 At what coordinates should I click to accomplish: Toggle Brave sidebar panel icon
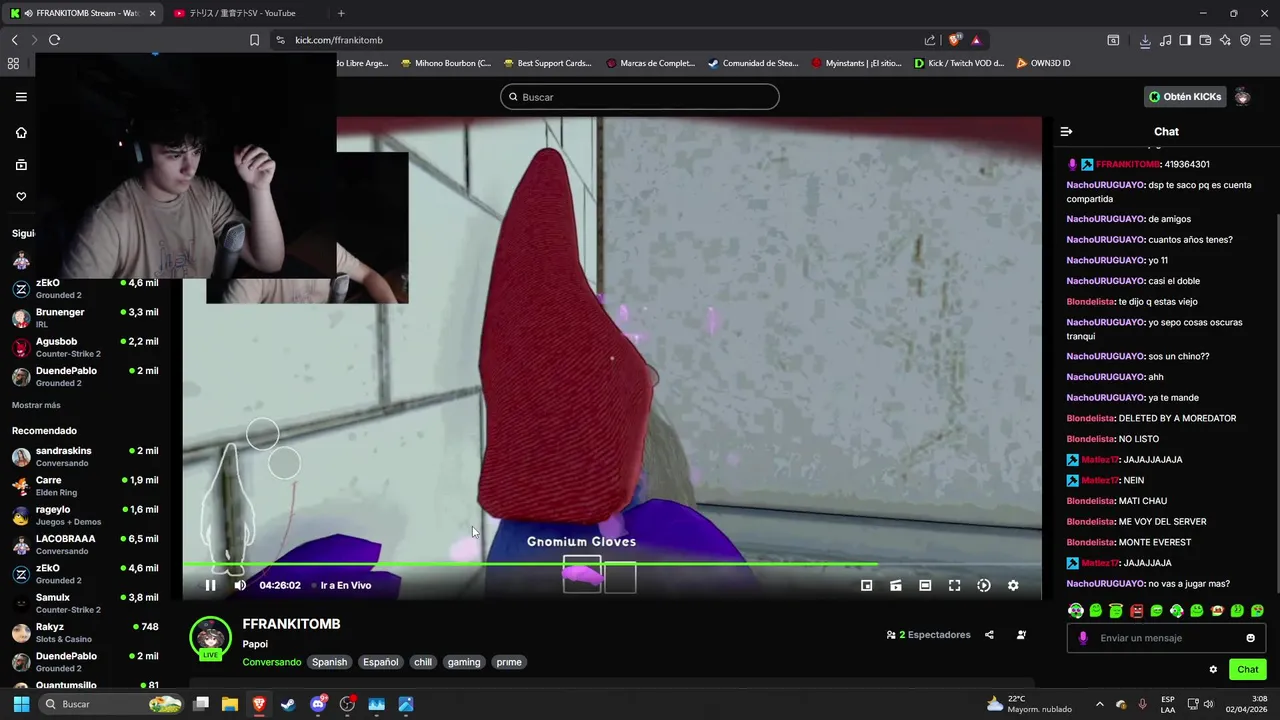tap(1185, 40)
